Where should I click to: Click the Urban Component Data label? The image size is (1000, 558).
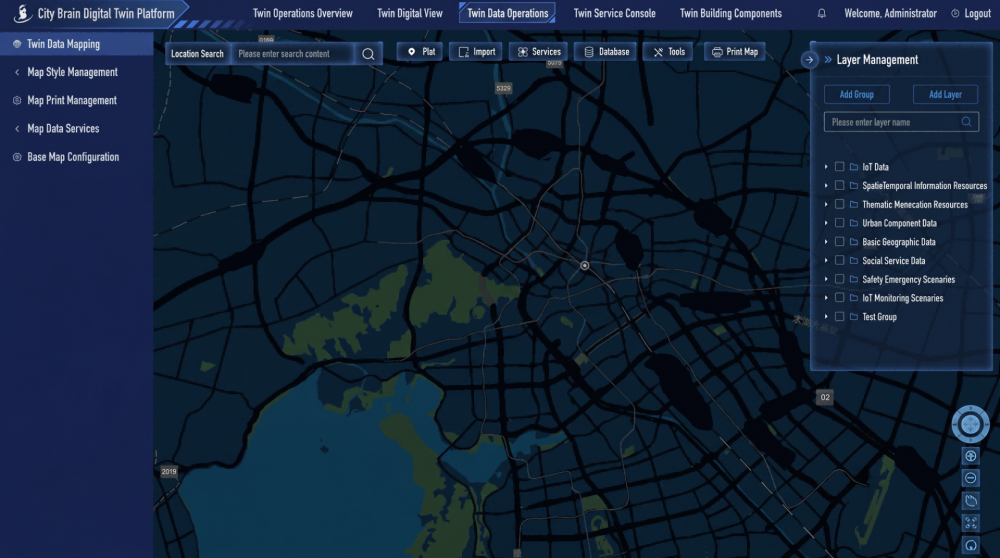pos(899,223)
